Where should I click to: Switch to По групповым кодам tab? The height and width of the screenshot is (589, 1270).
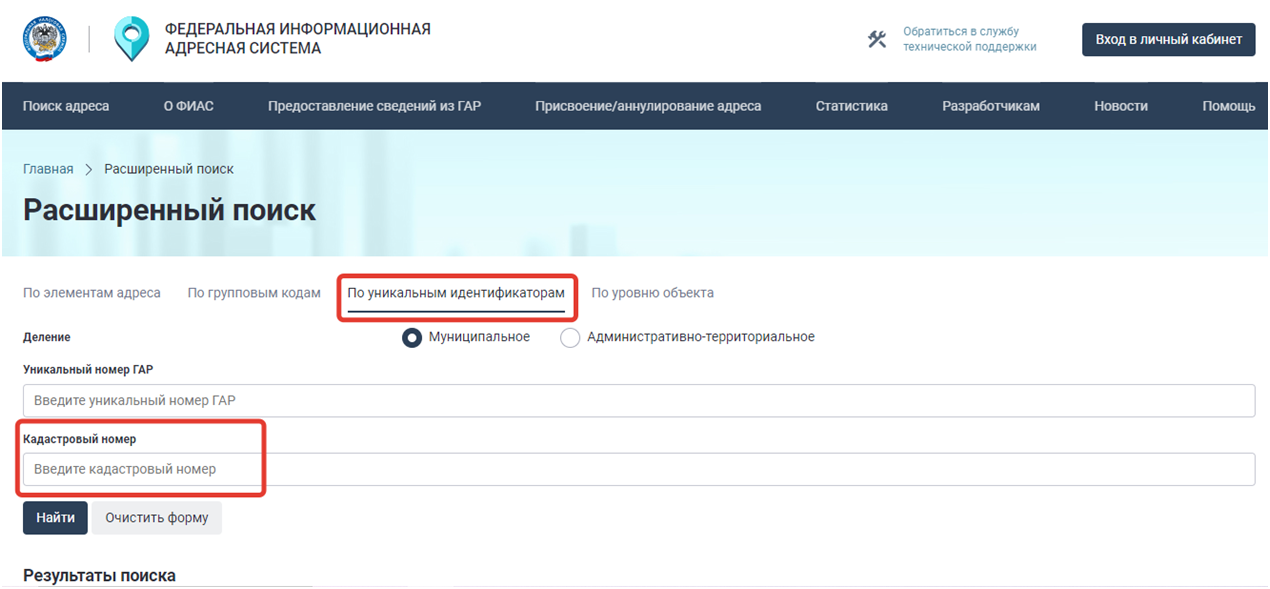254,293
